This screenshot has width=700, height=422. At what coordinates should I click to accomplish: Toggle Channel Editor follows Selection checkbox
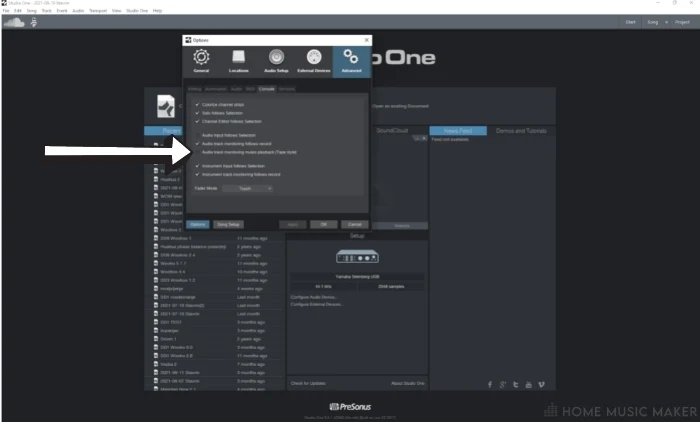point(197,121)
